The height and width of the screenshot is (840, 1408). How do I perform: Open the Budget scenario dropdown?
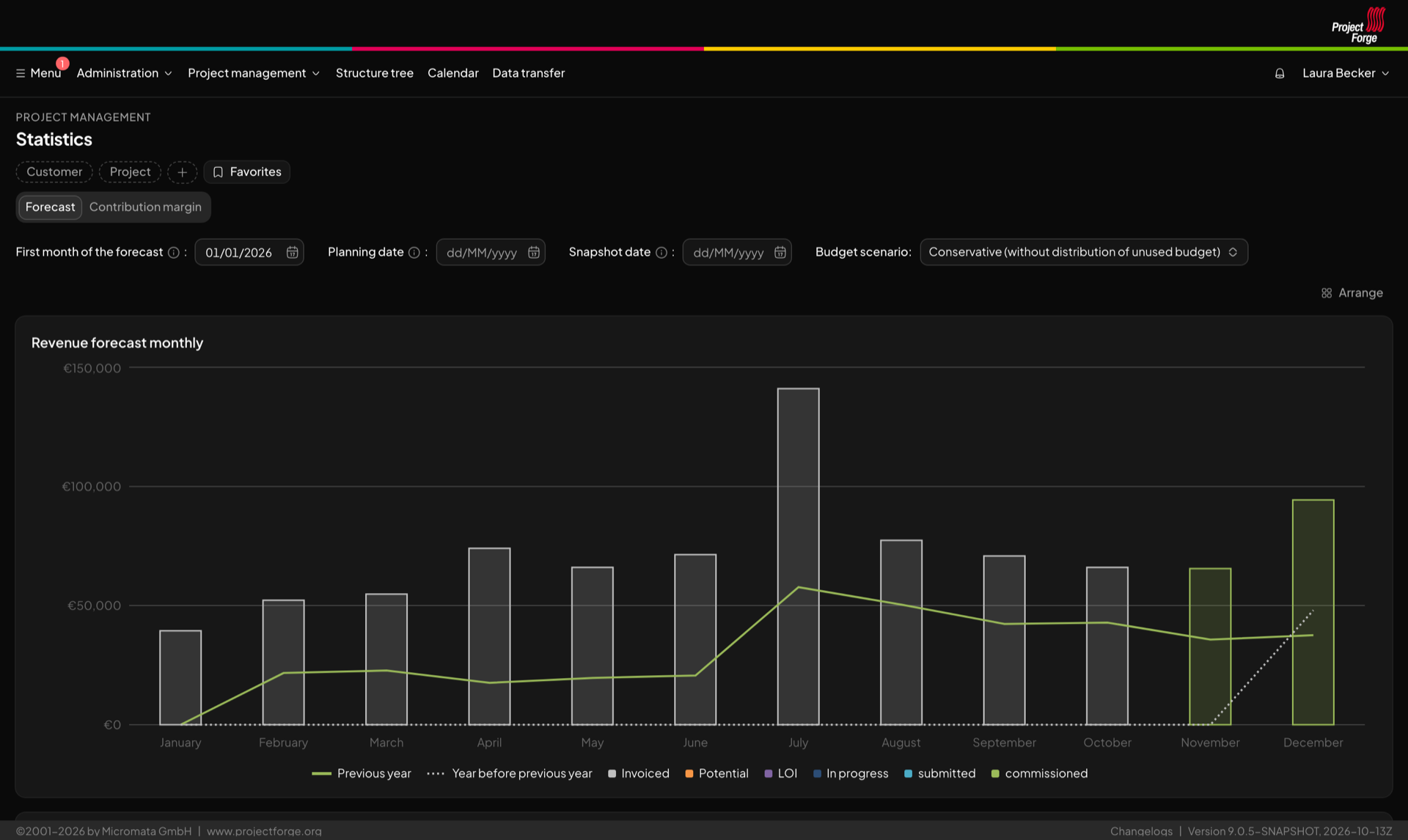(1084, 252)
